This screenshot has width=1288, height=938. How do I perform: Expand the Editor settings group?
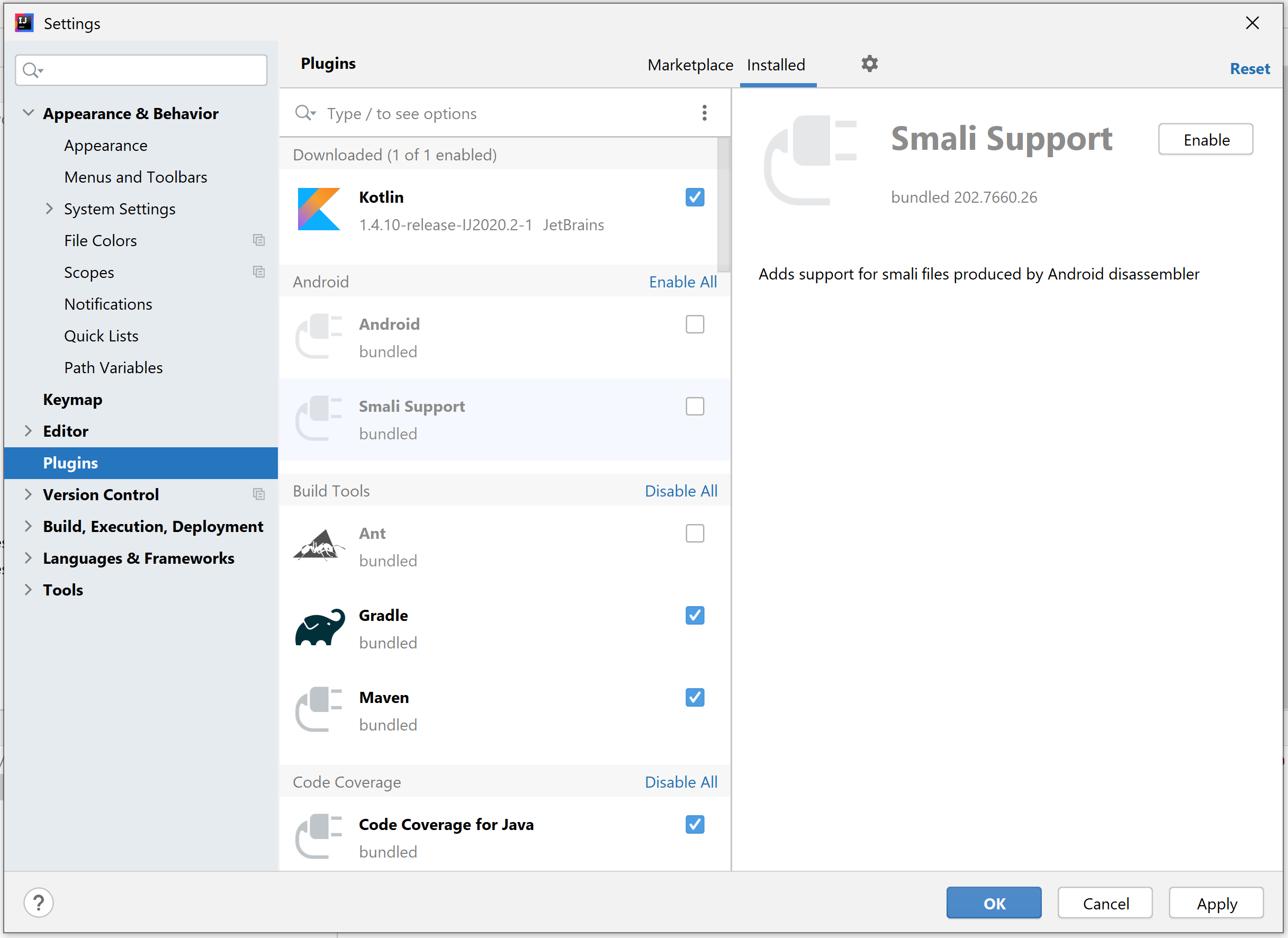29,431
